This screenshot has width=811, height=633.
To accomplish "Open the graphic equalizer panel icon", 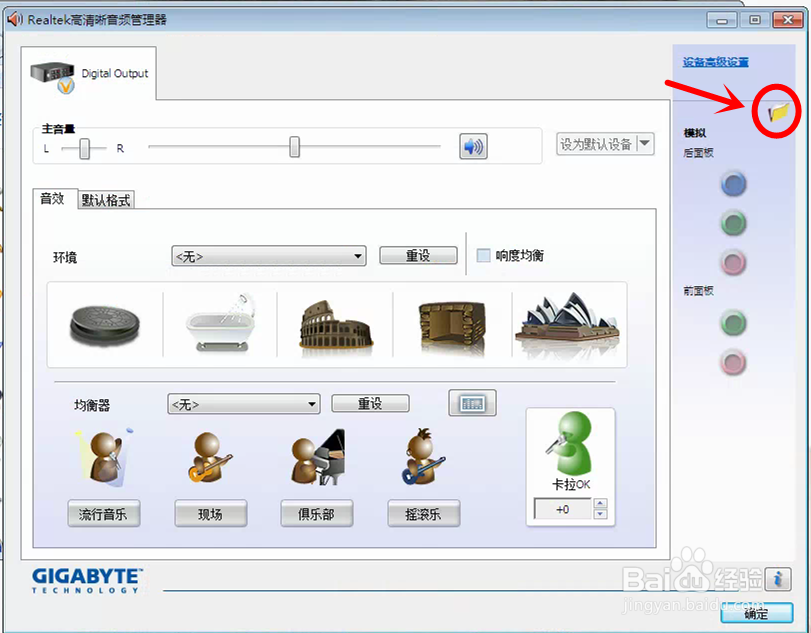I will [471, 403].
